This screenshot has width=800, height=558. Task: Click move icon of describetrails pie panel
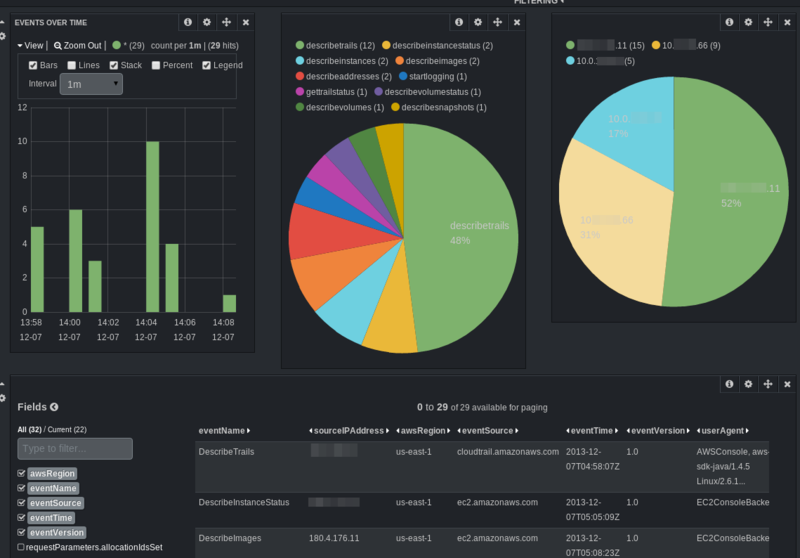tap(497, 22)
